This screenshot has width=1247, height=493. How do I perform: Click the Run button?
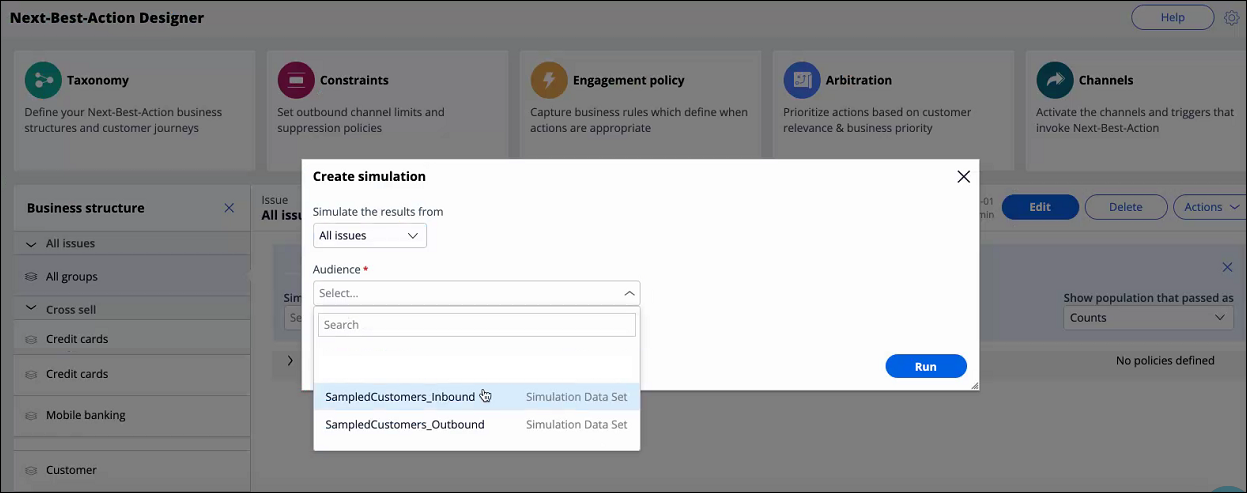click(x=925, y=366)
